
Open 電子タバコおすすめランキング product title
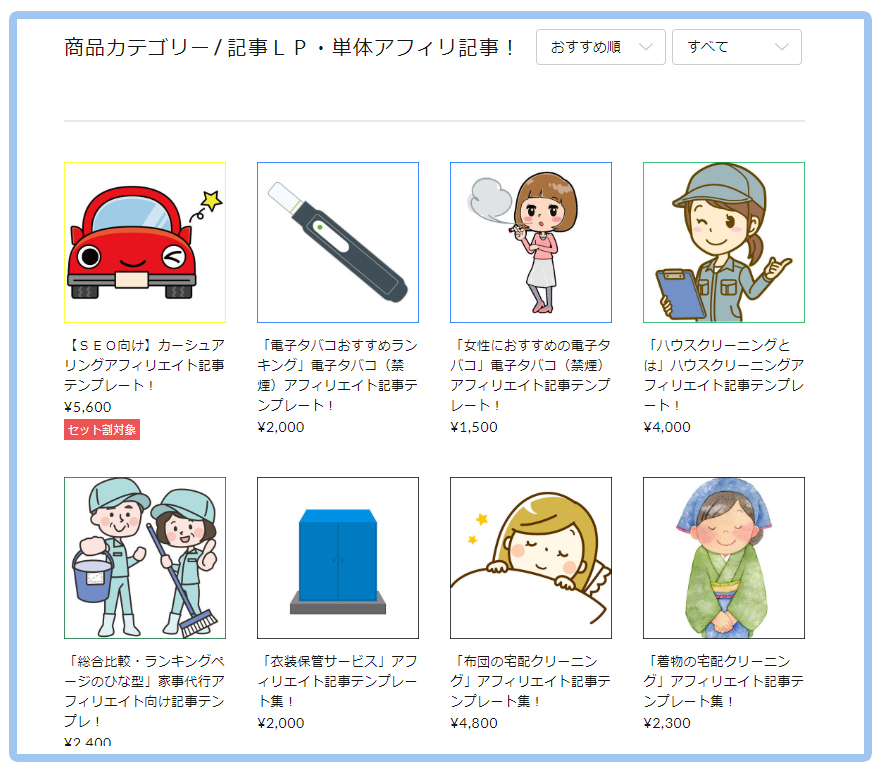point(338,375)
